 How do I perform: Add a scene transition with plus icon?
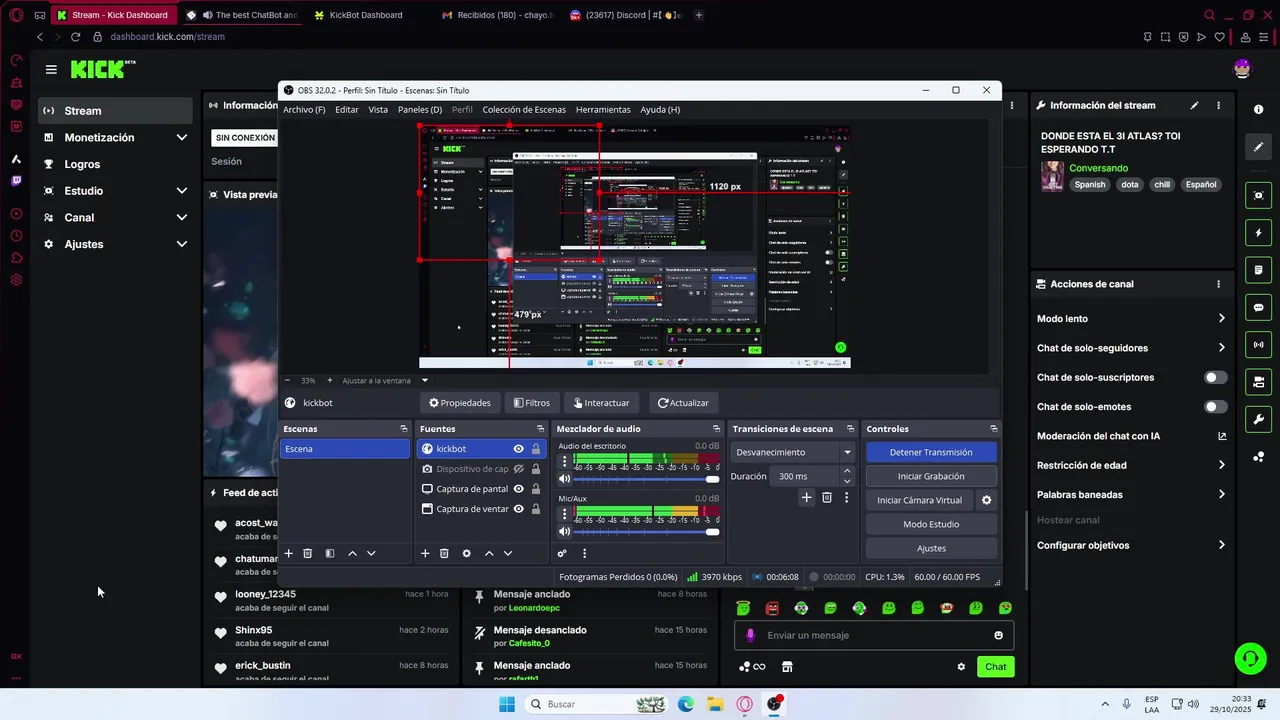click(806, 497)
